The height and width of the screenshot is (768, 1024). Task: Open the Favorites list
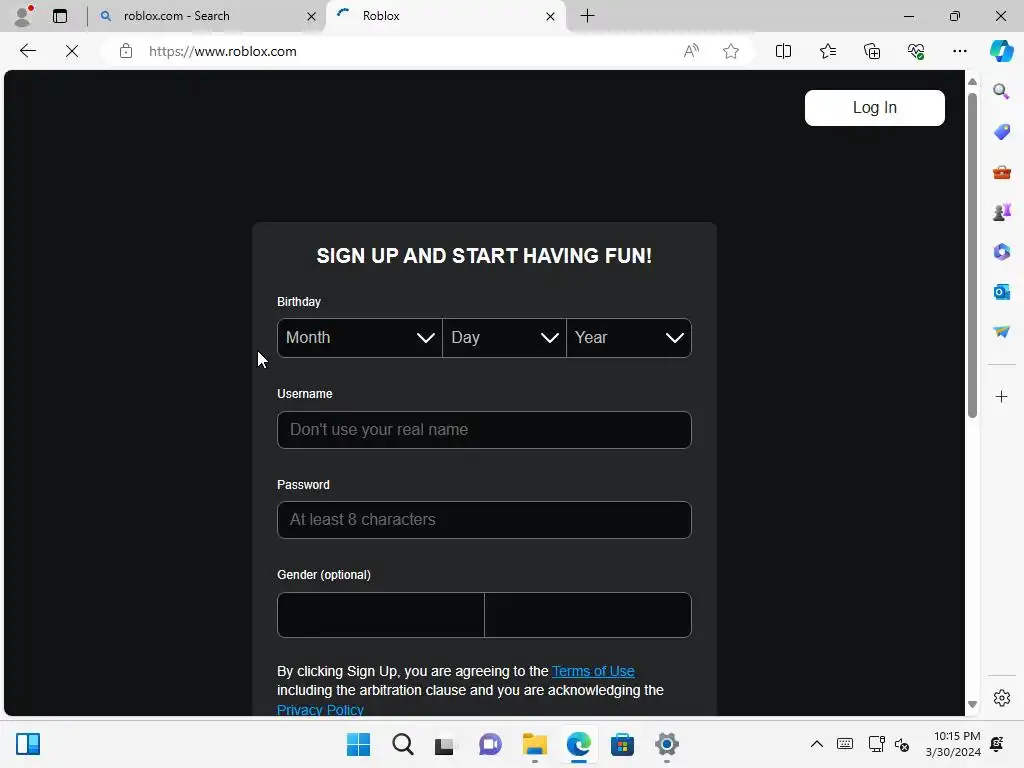pyautogui.click(x=827, y=51)
